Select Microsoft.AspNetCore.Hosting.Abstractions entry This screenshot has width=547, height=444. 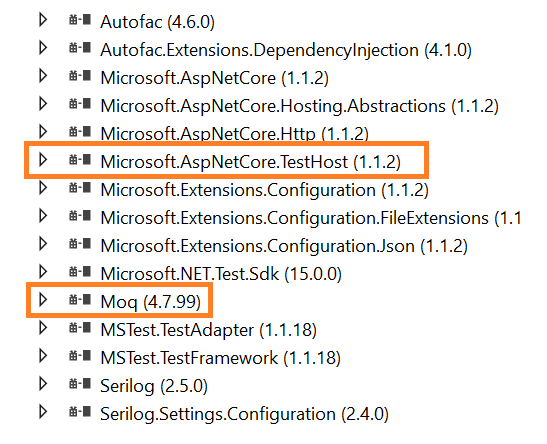pyautogui.click(x=300, y=106)
